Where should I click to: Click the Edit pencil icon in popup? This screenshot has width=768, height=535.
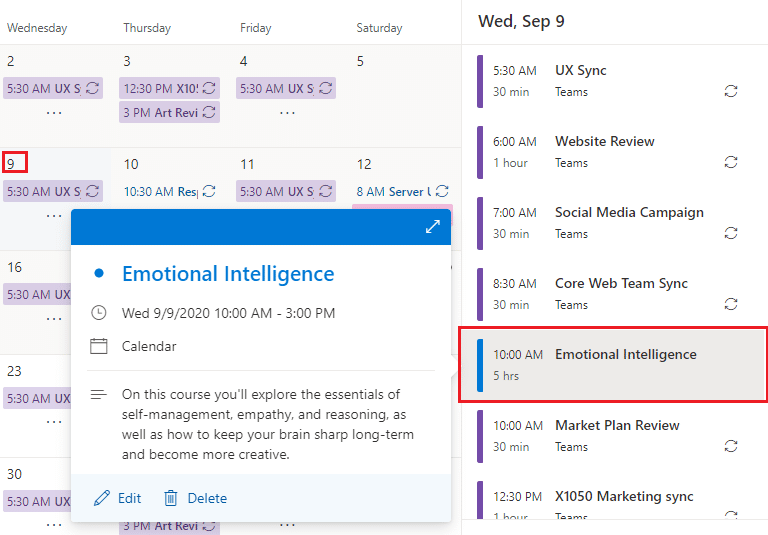click(102, 498)
